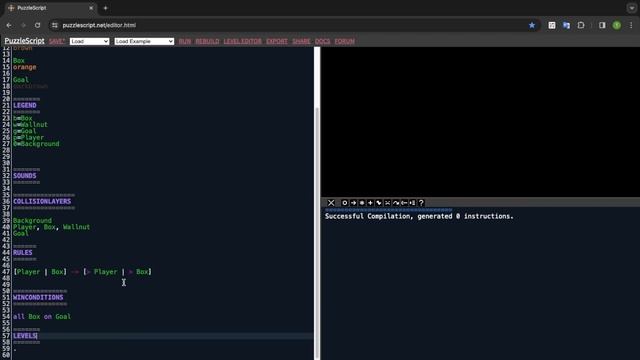Click '0=Background' legend line

point(36,144)
